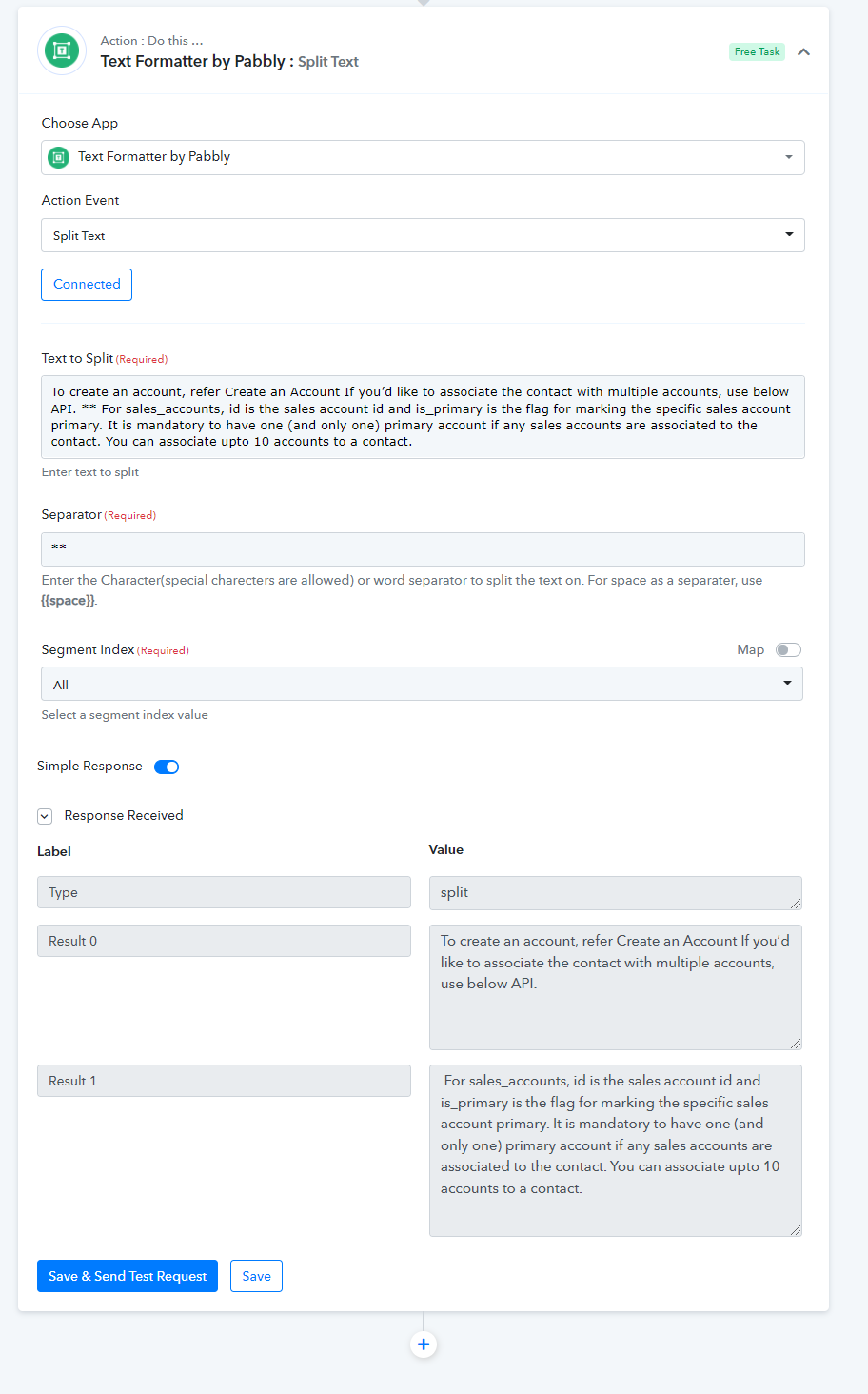Turn off the Simple Response toggle
Screen dimensions: 868x1394
167,767
